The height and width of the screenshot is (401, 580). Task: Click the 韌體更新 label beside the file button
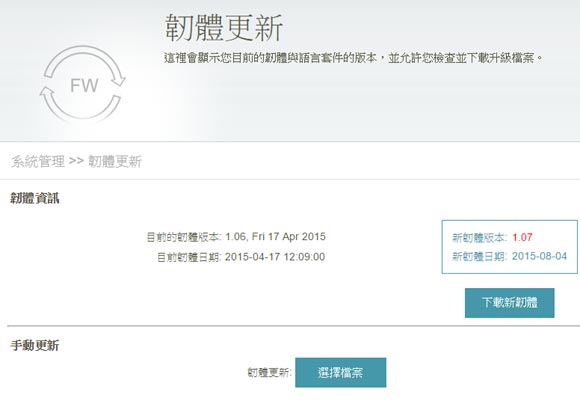click(x=269, y=372)
